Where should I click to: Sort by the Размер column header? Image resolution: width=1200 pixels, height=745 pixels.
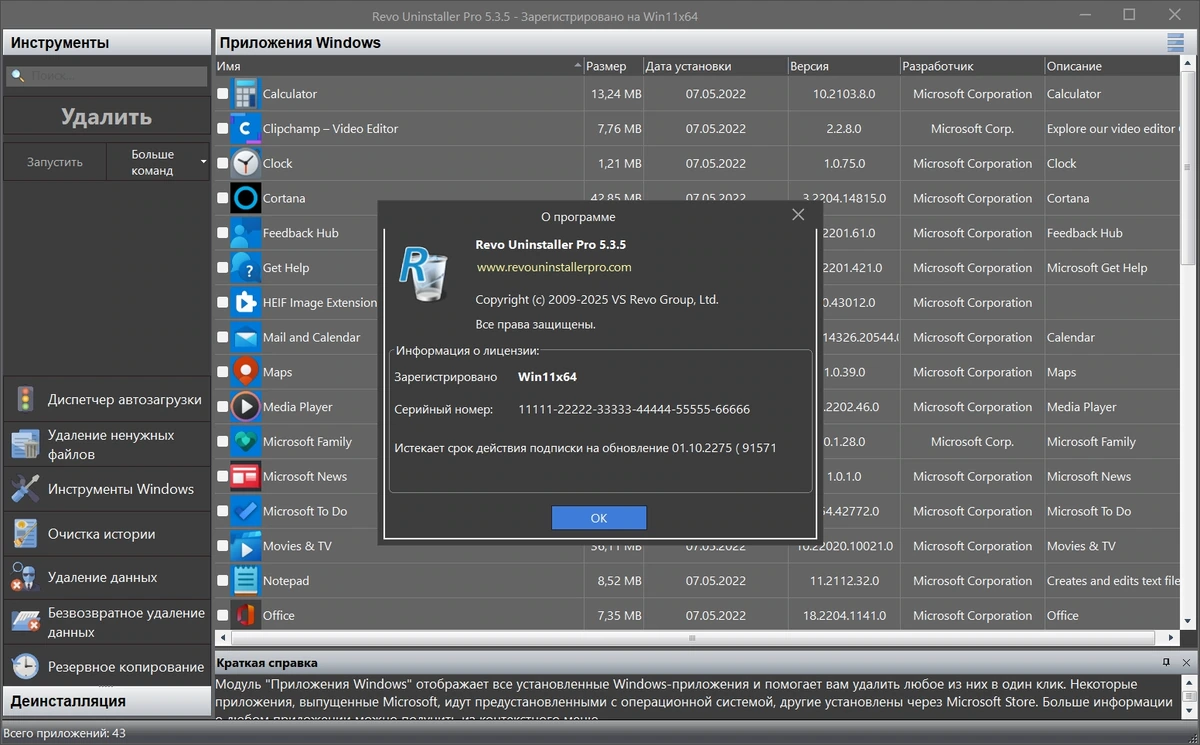click(x=614, y=66)
